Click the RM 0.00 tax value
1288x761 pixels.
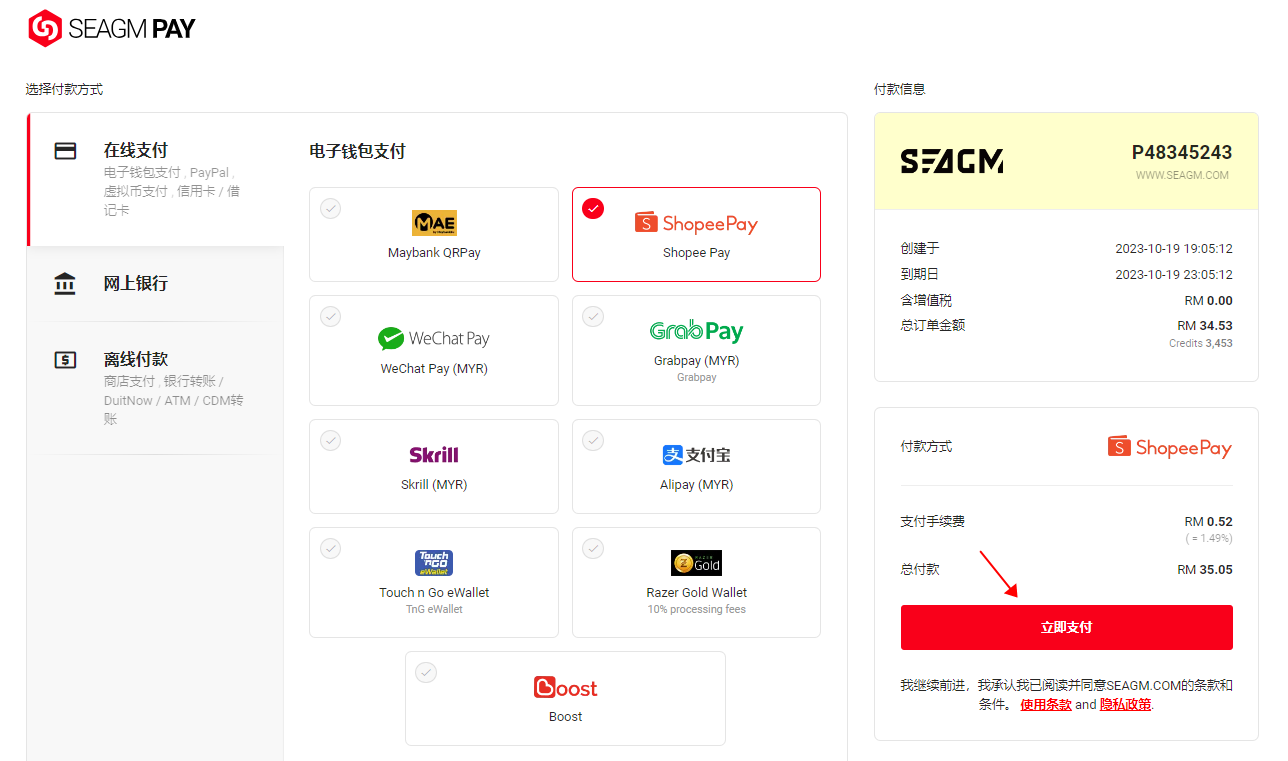click(1208, 301)
